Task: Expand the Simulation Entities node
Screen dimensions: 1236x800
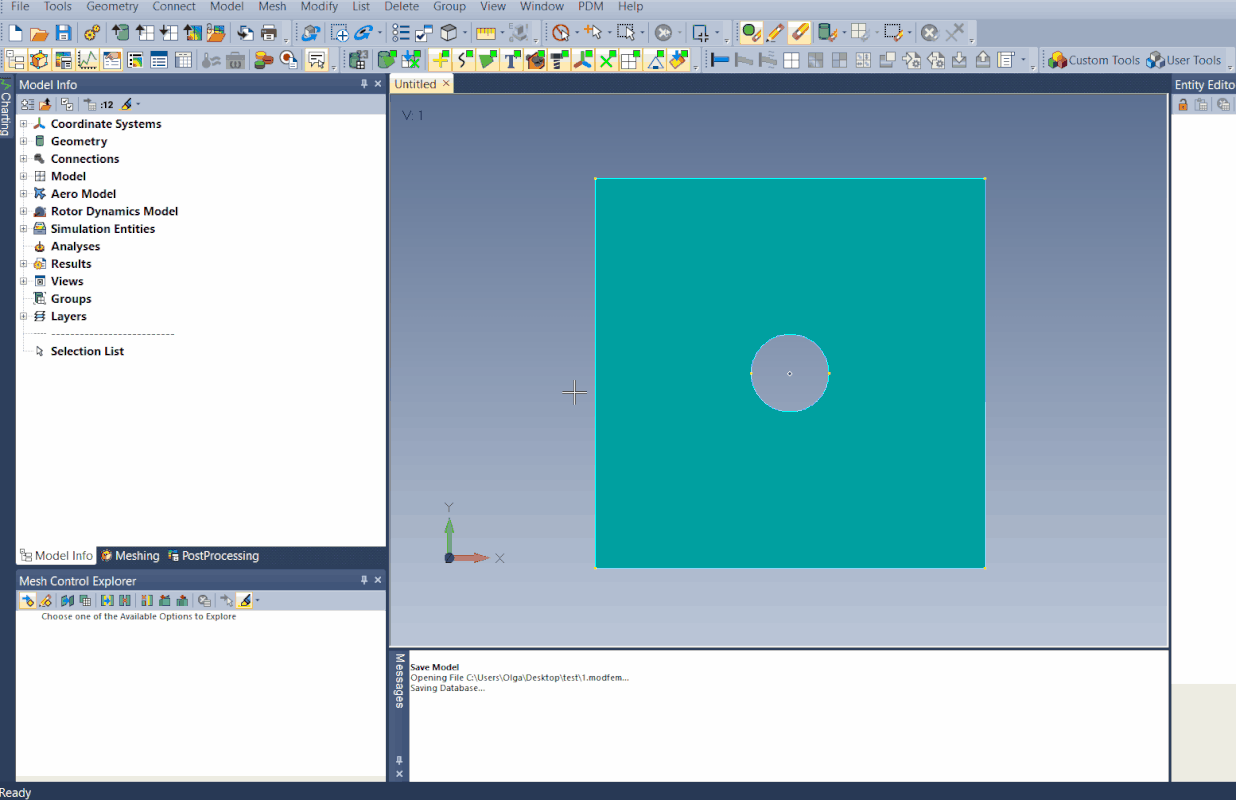Action: (x=24, y=229)
